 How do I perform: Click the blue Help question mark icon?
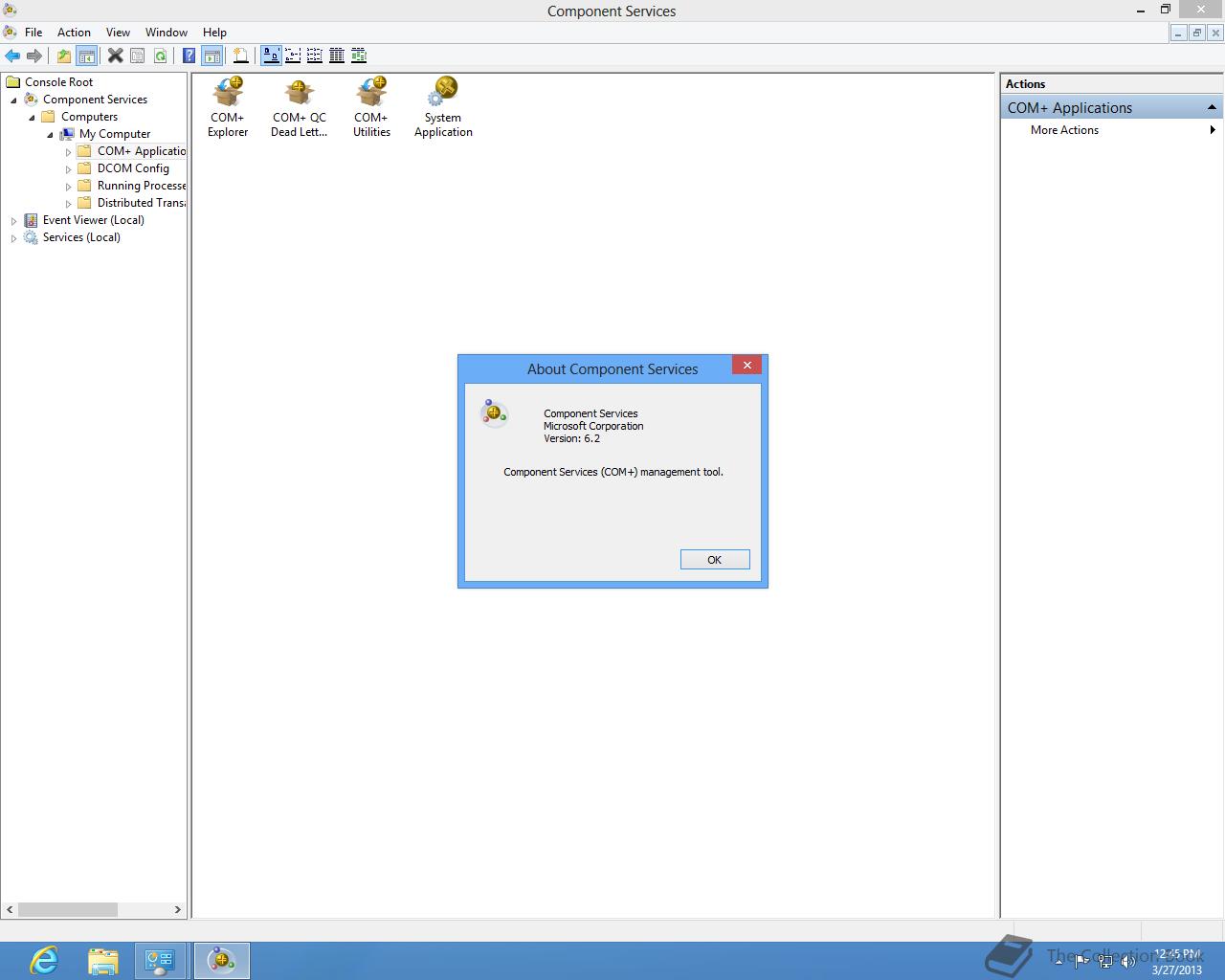click(x=189, y=56)
